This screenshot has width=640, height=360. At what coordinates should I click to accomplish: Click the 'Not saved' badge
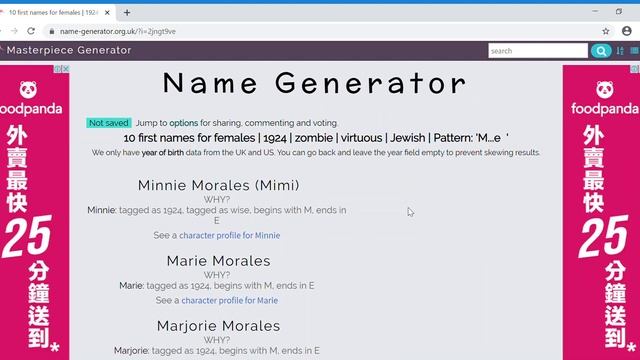pos(109,123)
